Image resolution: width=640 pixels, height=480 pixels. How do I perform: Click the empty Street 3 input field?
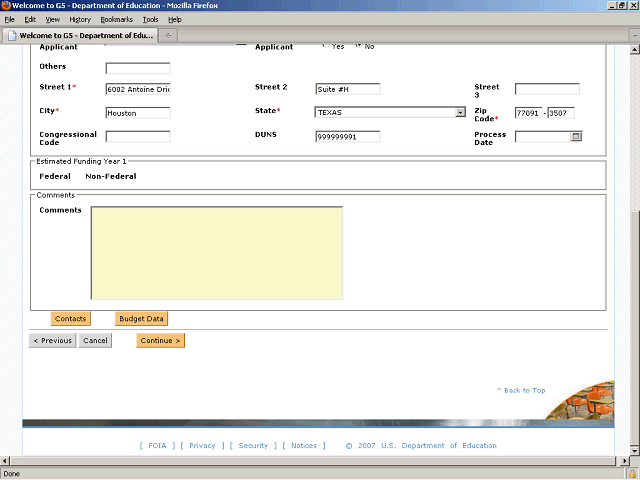(547, 89)
